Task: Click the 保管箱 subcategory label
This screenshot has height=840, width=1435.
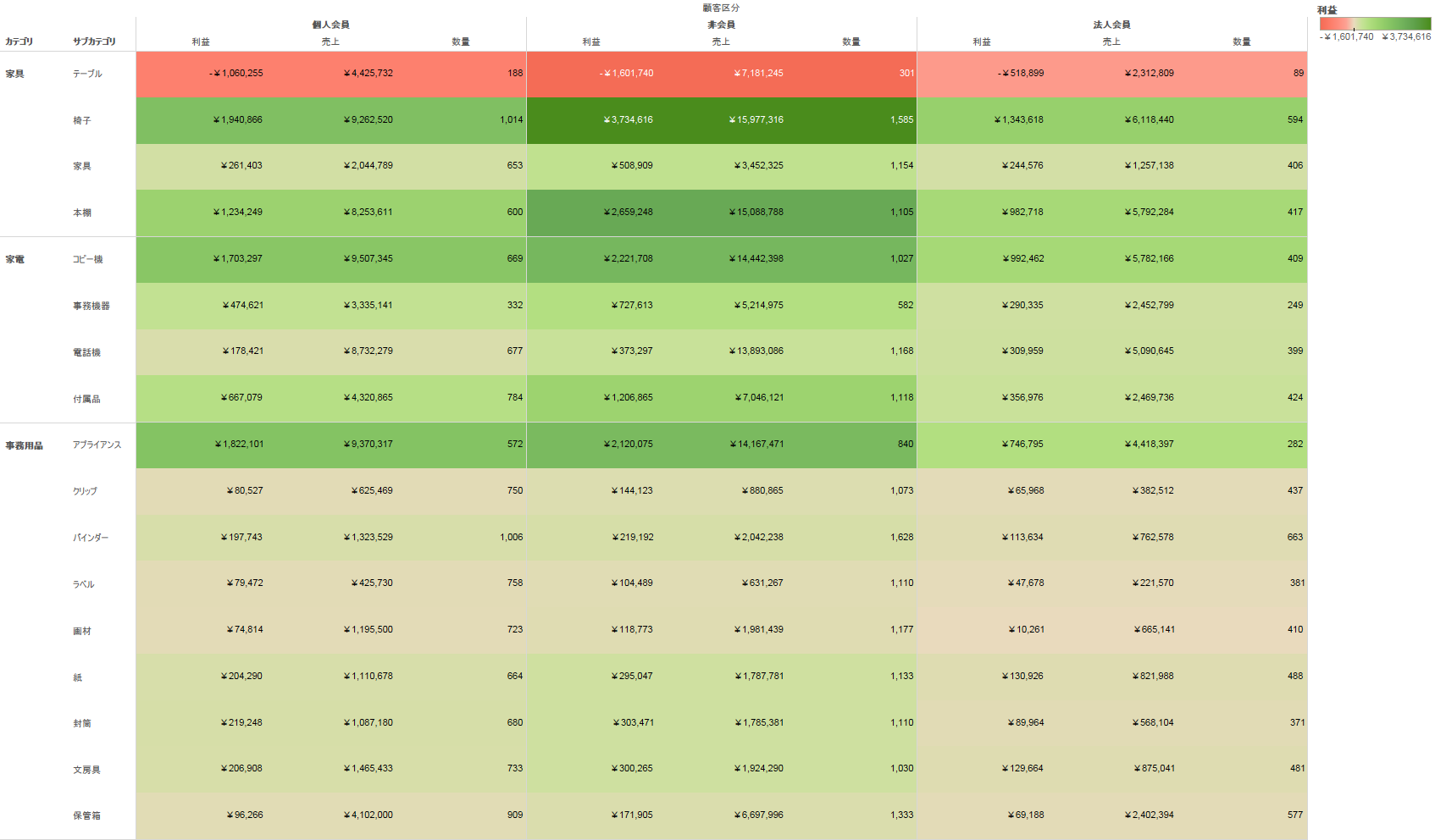Action: pyautogui.click(x=86, y=816)
